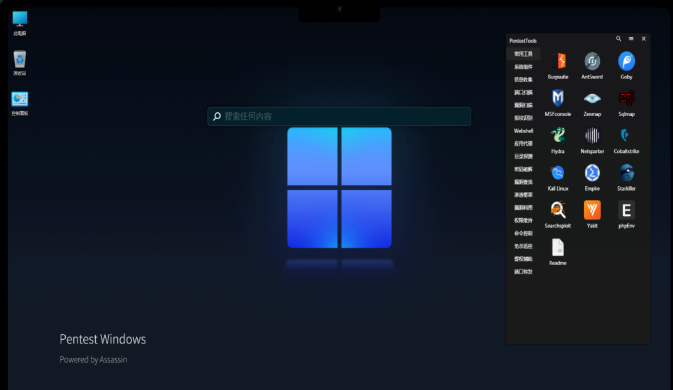Open the Kali Linux icon
This screenshot has height=390, width=673.
click(558, 173)
